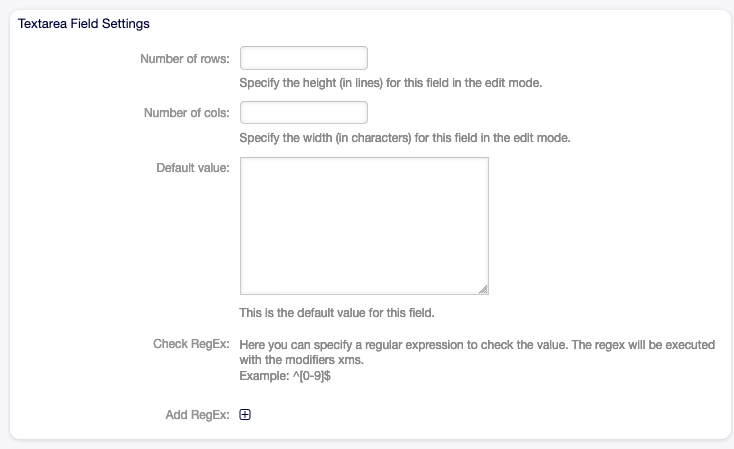Click the Textarea Field Settings header
The image size is (734, 449).
click(84, 22)
